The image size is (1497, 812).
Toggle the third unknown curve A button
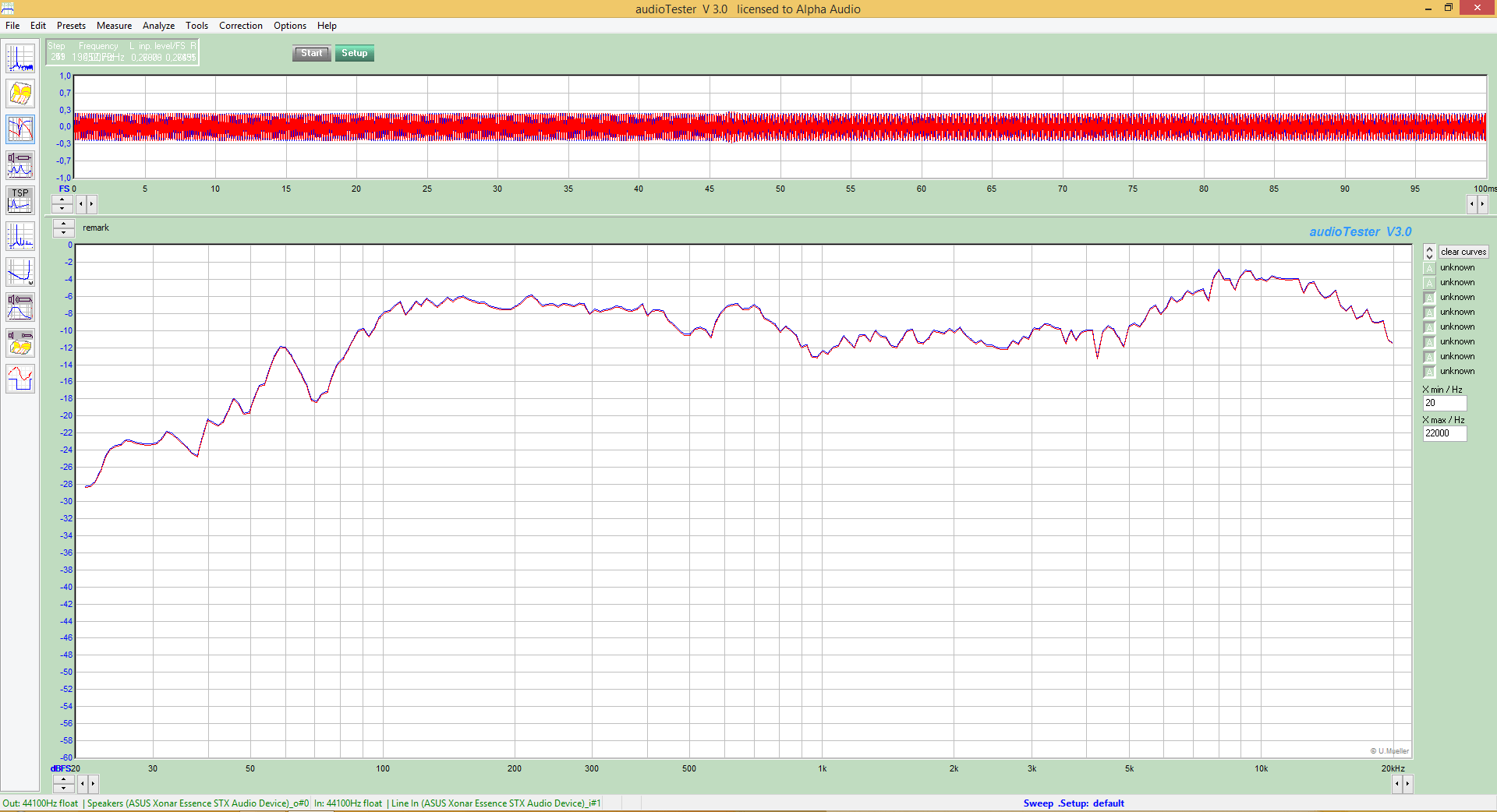(1429, 298)
